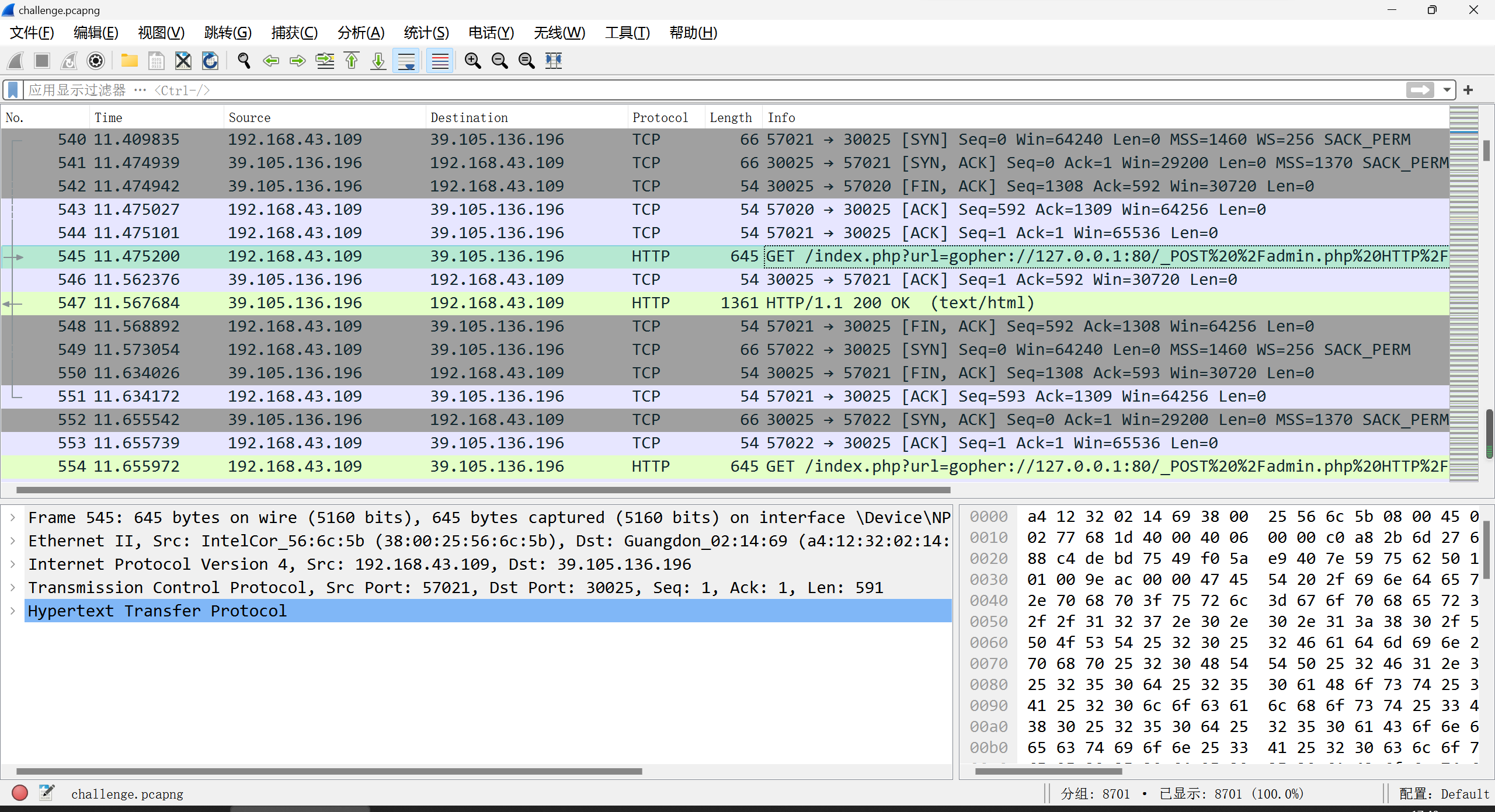Expand Ethernet II details row
This screenshot has width=1495, height=812.
coord(13,541)
